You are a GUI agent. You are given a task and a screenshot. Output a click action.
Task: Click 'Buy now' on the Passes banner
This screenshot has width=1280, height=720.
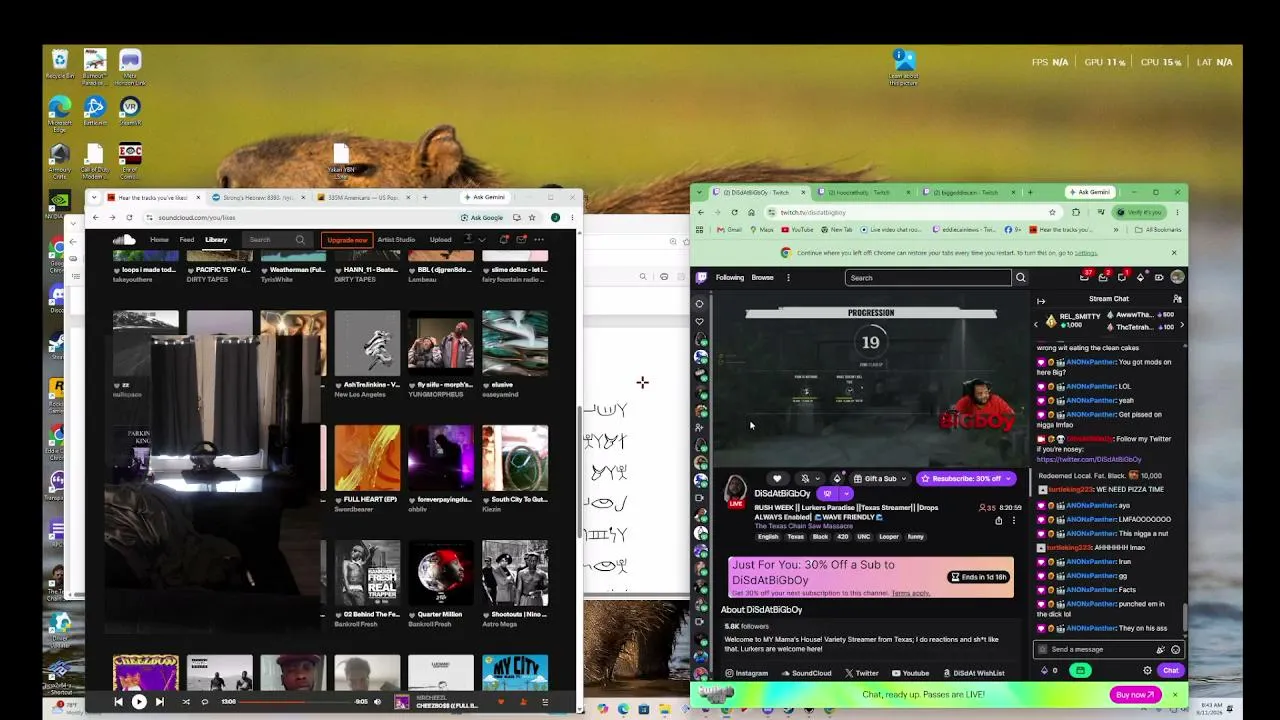1135,694
